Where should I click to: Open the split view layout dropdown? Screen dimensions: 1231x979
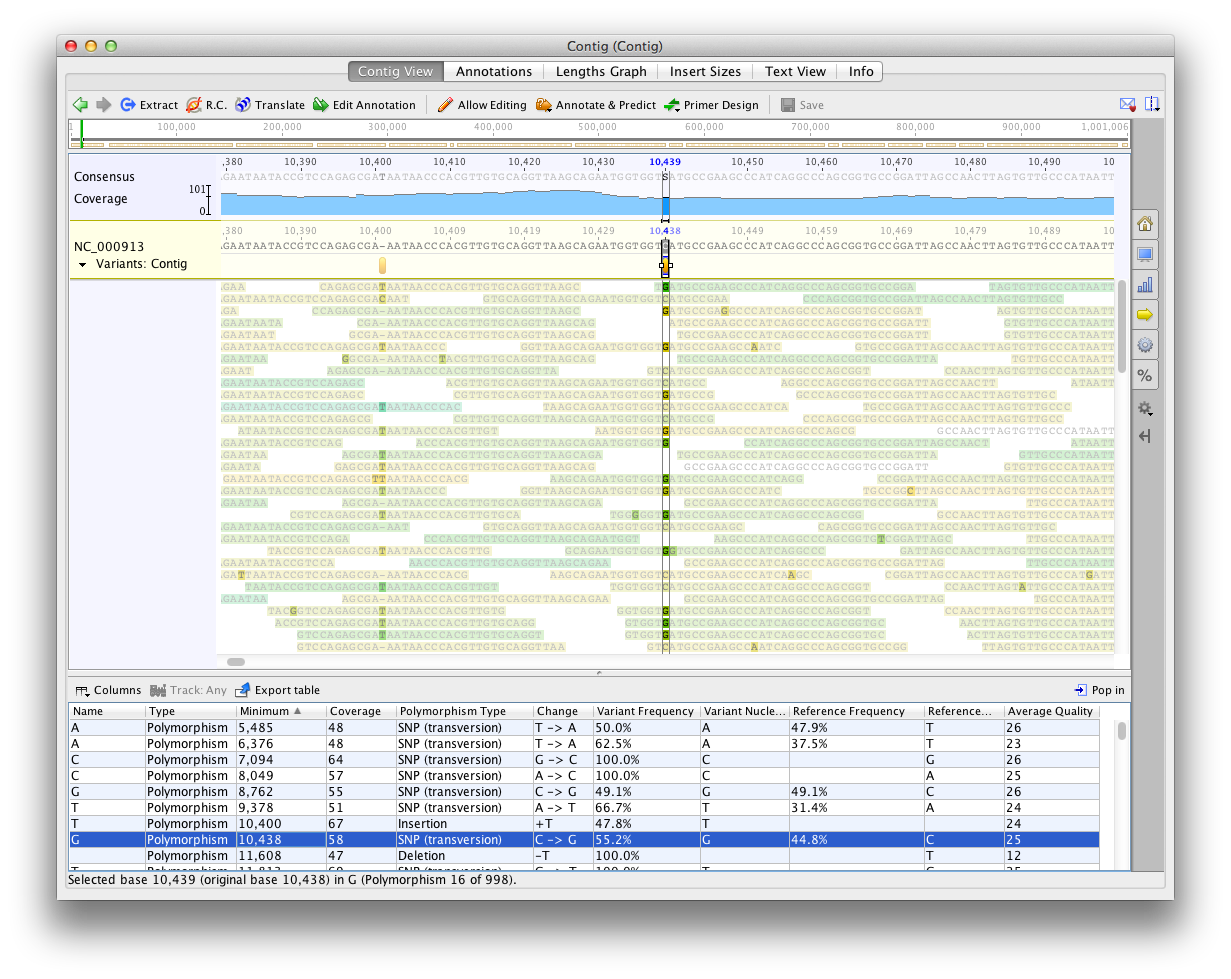(1152, 104)
